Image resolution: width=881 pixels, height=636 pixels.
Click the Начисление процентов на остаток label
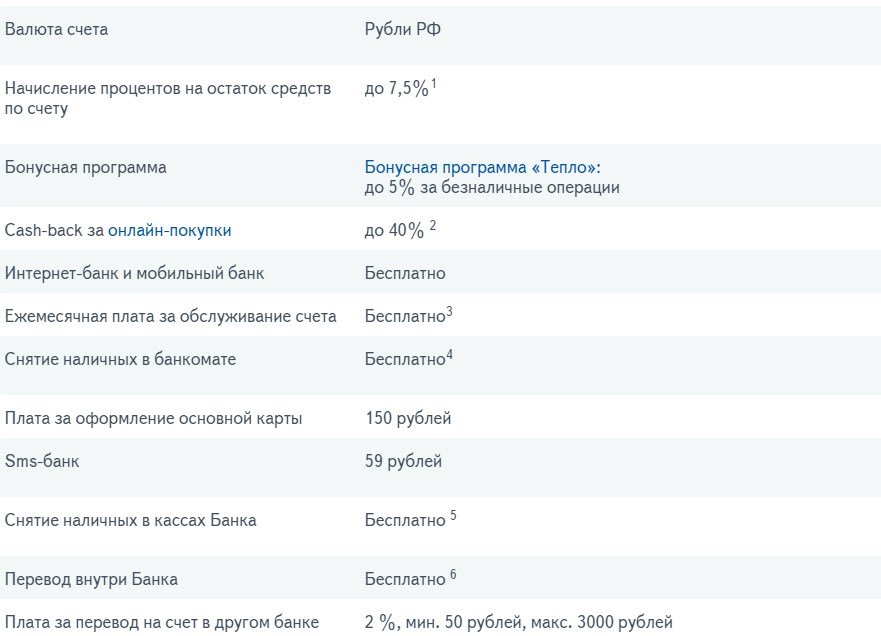tap(167, 98)
